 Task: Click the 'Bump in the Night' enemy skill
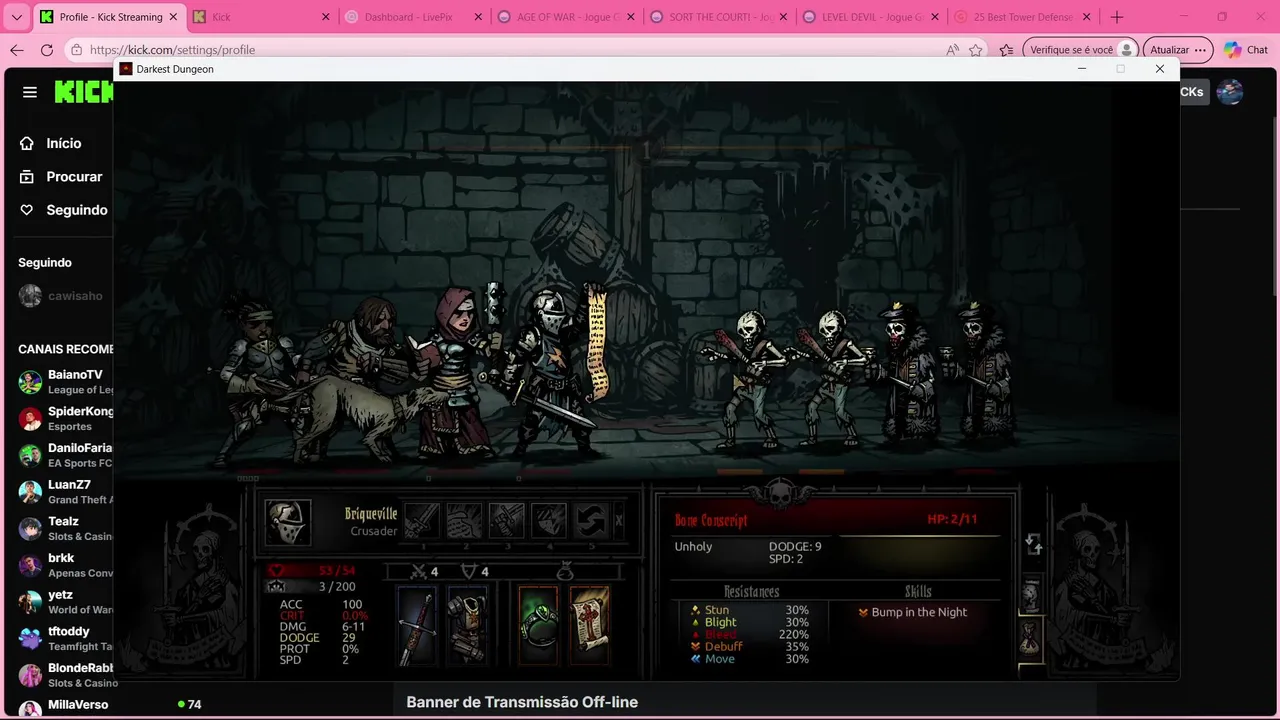pos(918,612)
